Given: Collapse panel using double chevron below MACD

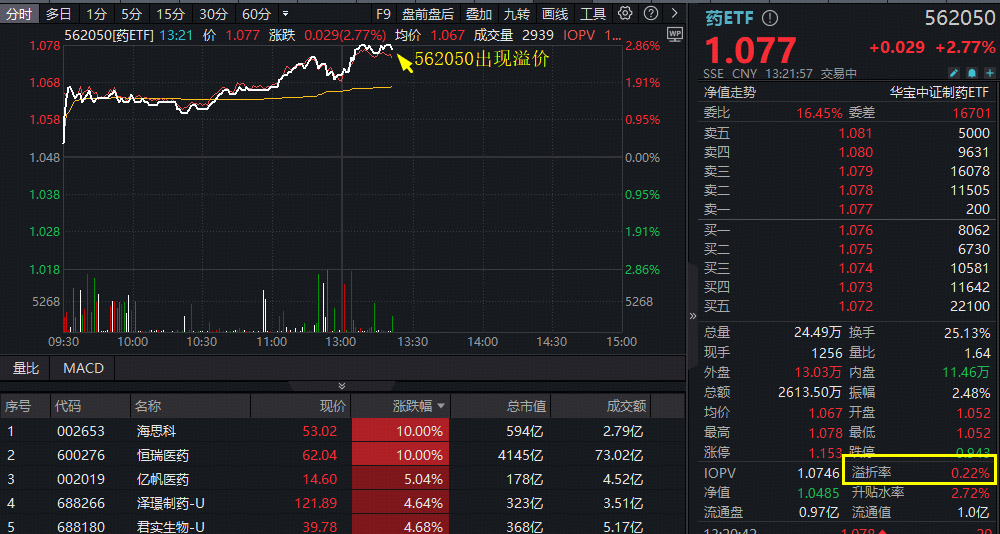Looking at the screenshot, I should pos(342,385).
